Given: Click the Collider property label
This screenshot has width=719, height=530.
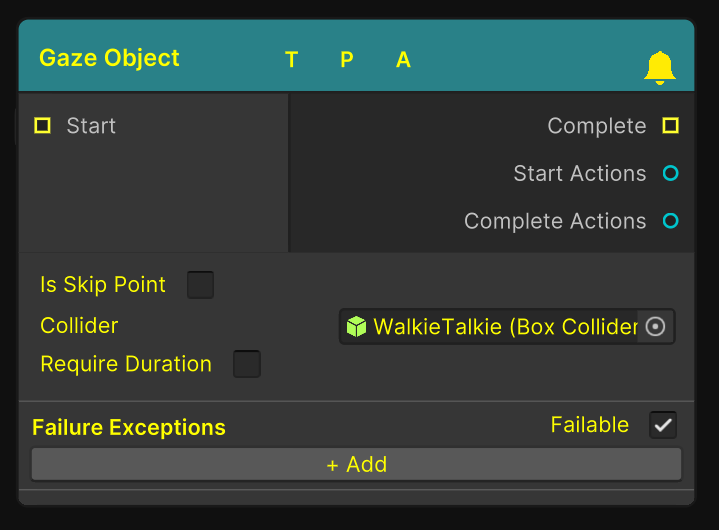Looking at the screenshot, I should 79,326.
